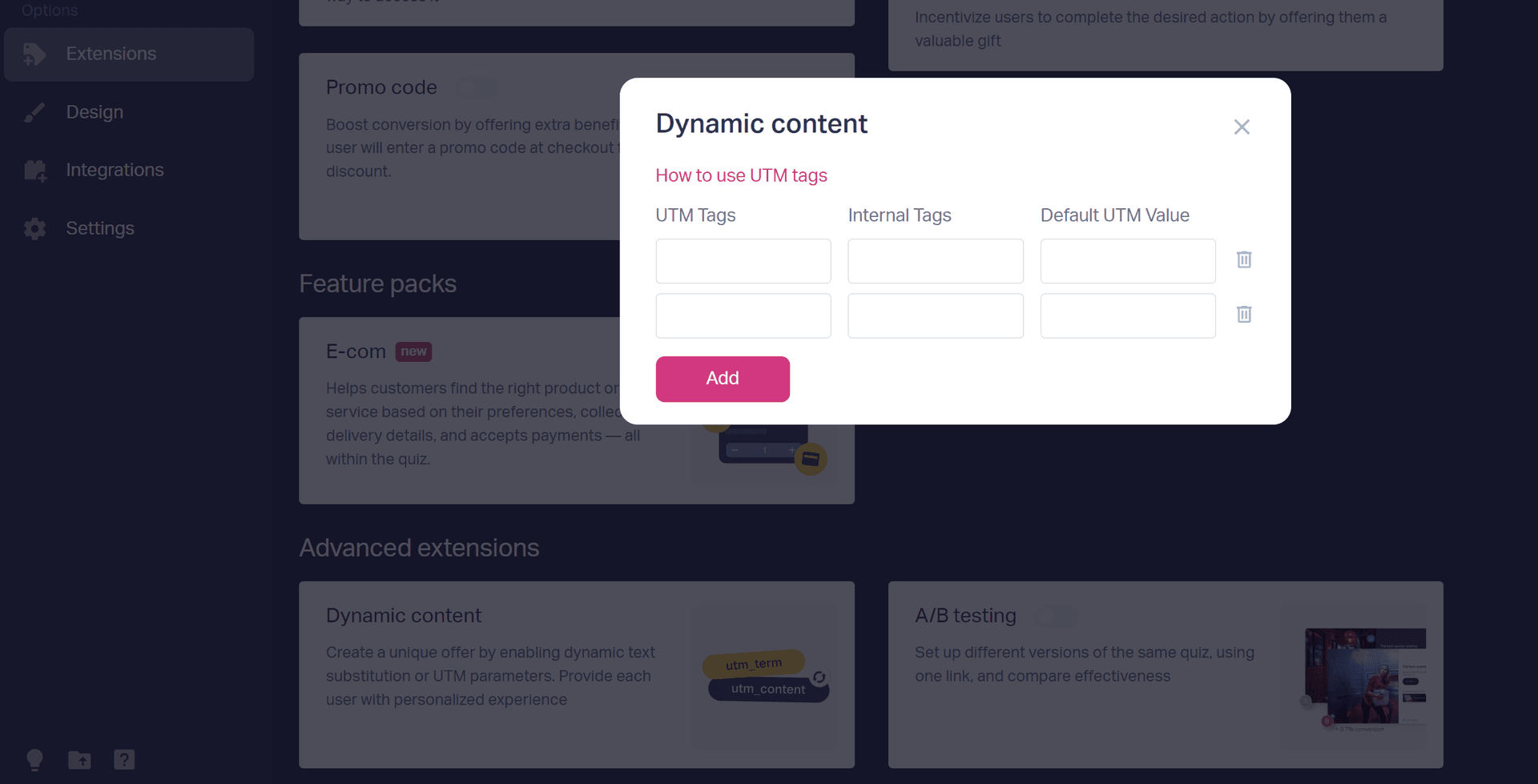Click the lightbulb ideas icon

pos(34,759)
